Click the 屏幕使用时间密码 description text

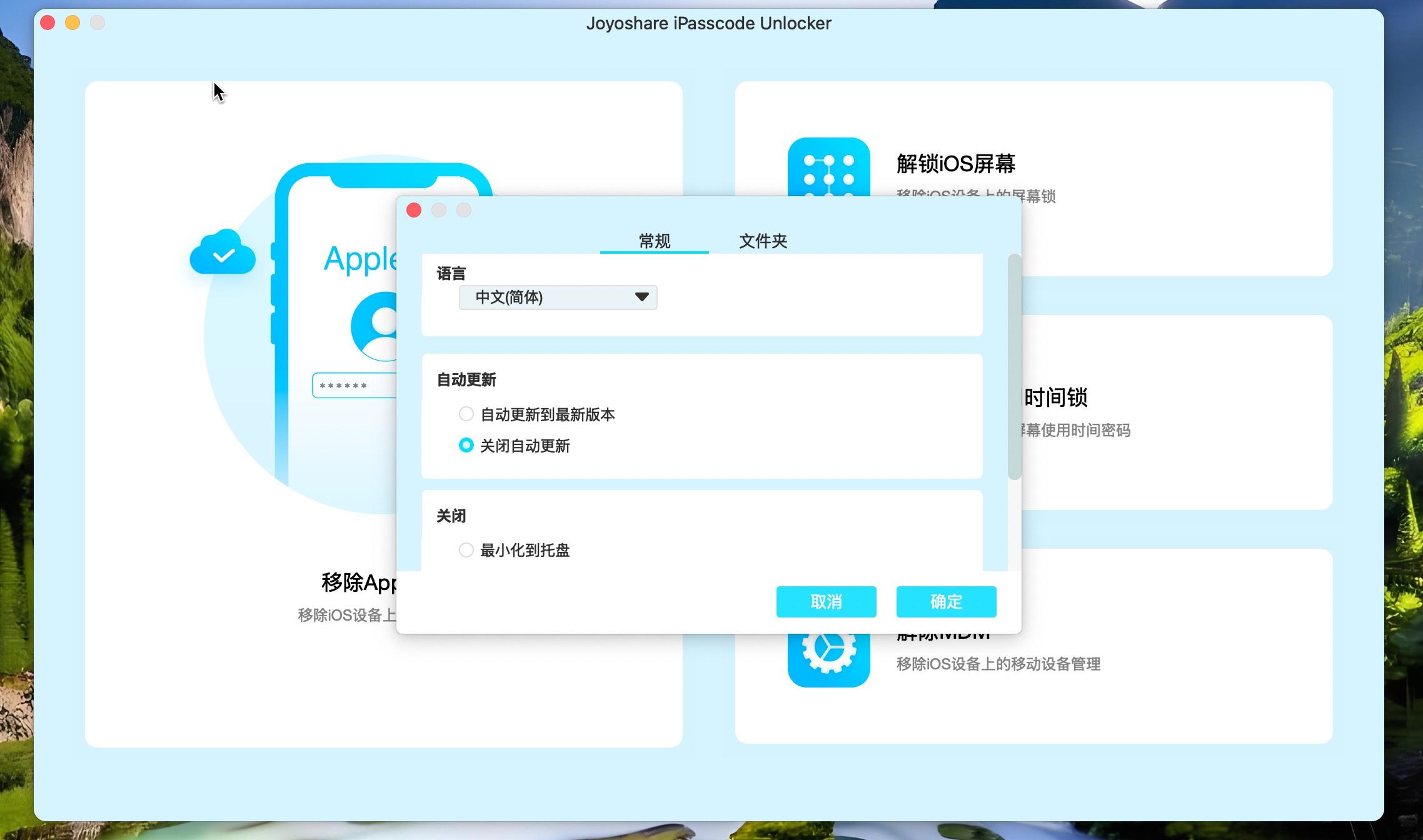point(1075,430)
